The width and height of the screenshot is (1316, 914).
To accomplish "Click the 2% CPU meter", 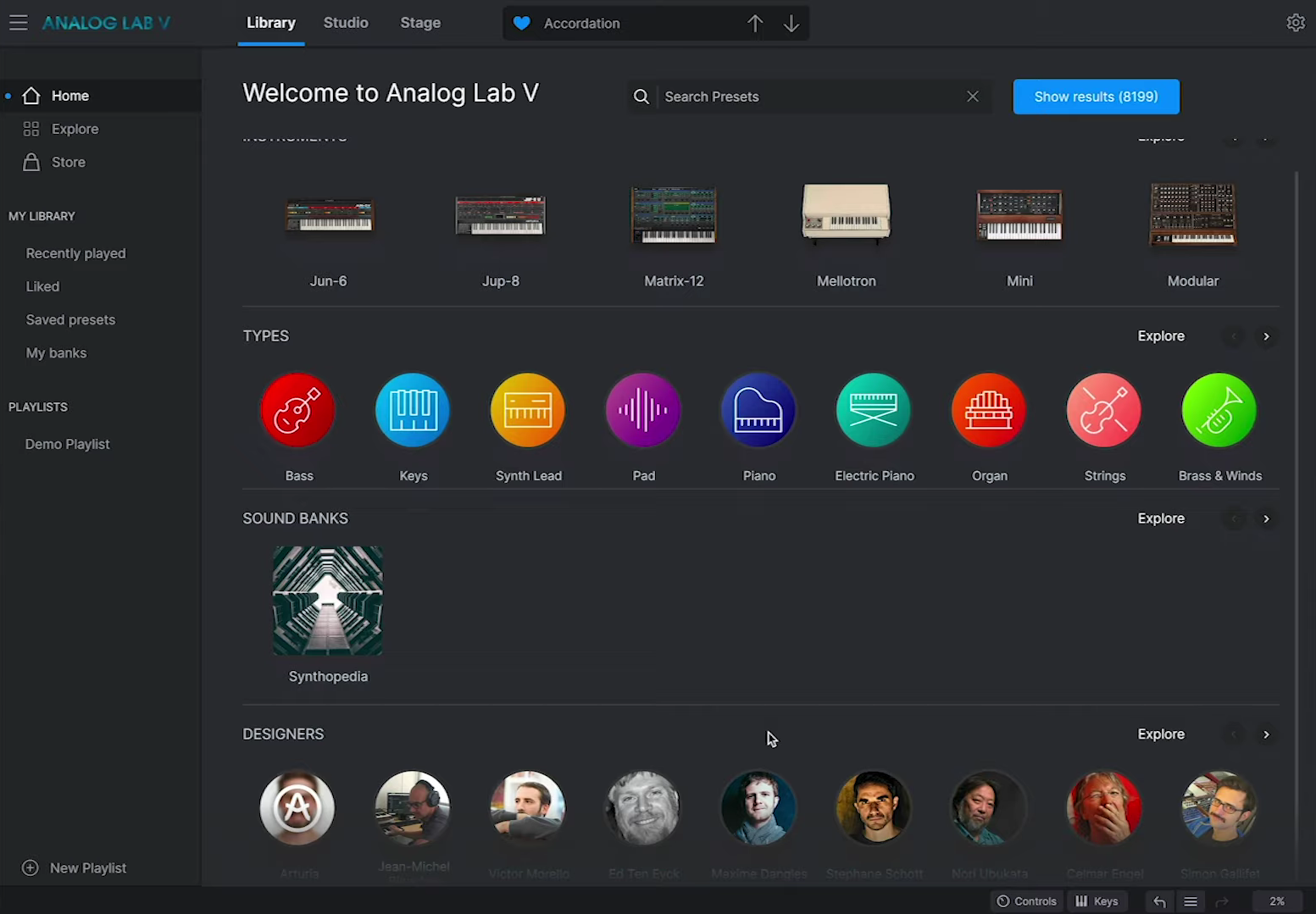I will tap(1277, 901).
